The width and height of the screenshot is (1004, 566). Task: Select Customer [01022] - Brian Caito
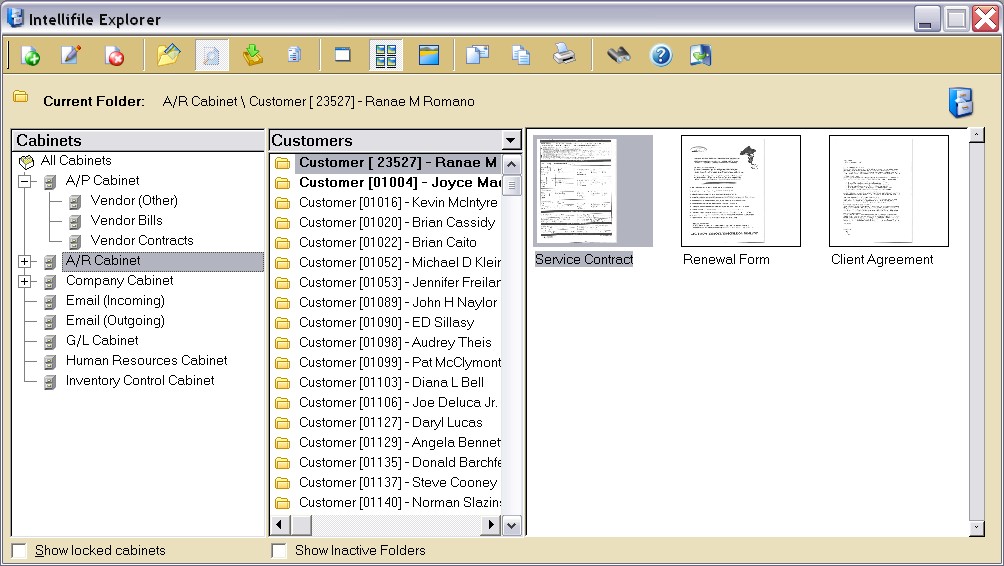click(x=387, y=243)
